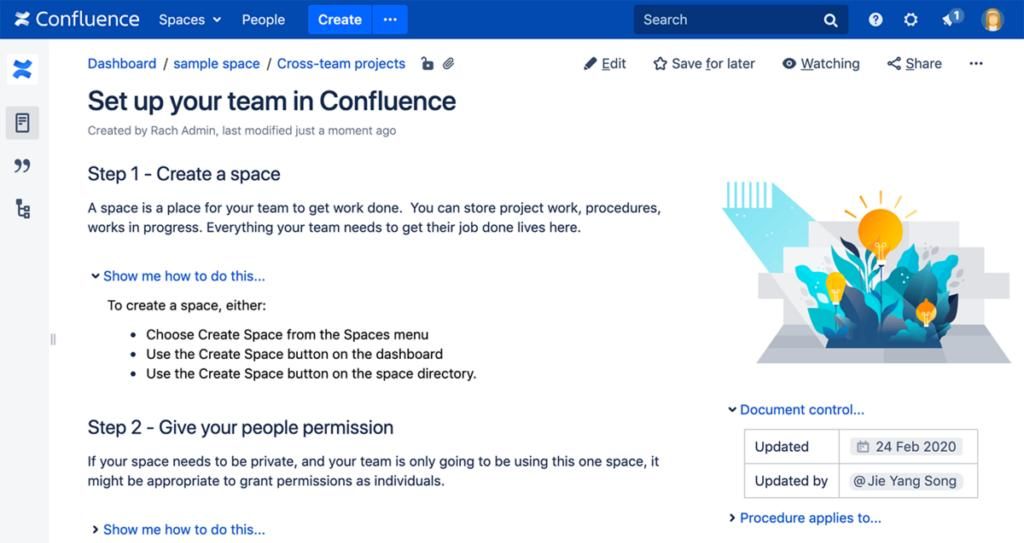The height and width of the screenshot is (543, 1024).
Task: Click the user profile avatar
Action: click(x=992, y=19)
